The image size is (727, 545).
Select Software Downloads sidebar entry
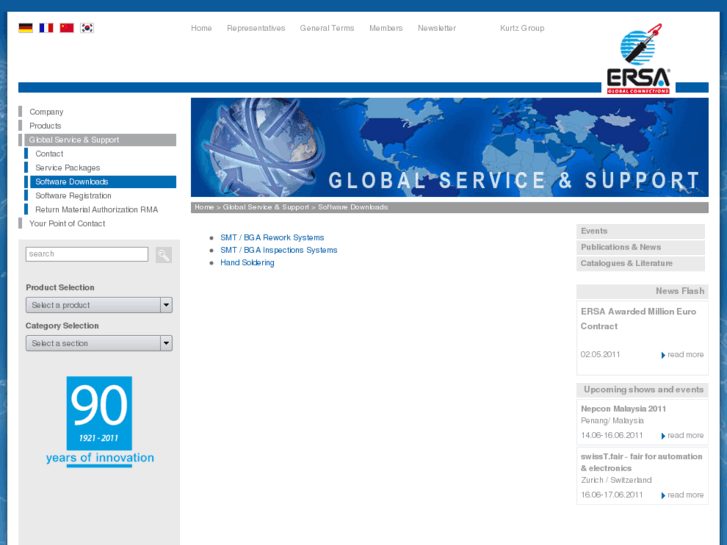pyautogui.click(x=103, y=182)
